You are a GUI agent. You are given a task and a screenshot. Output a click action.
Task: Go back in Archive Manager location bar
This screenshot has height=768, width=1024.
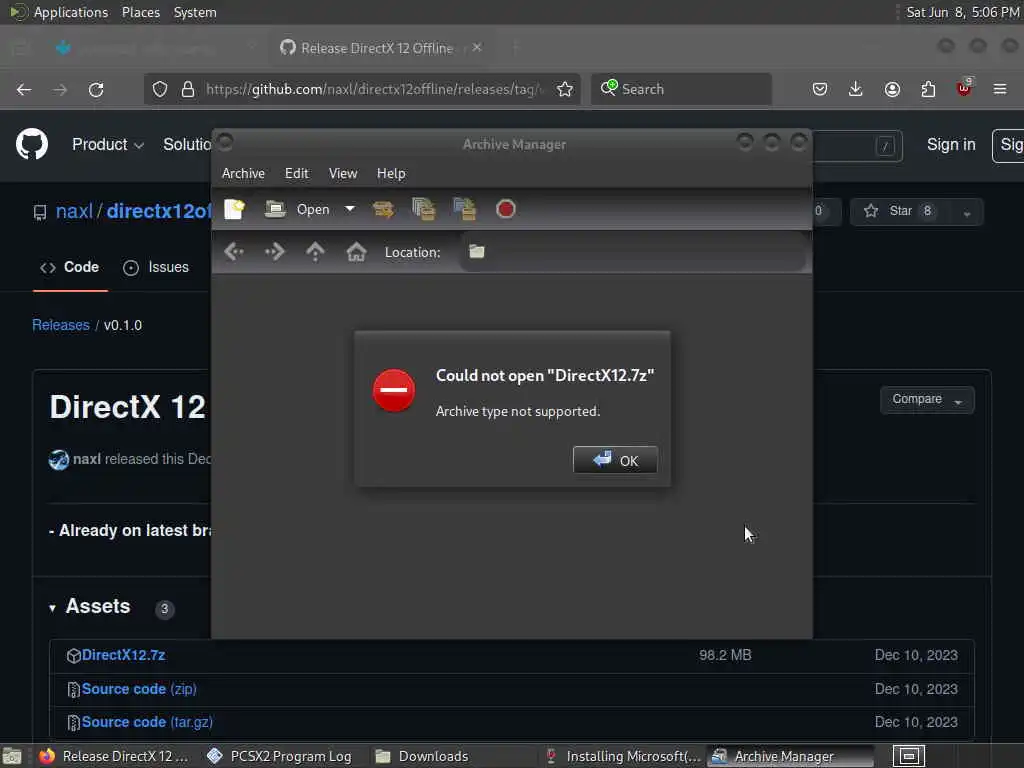(x=234, y=251)
